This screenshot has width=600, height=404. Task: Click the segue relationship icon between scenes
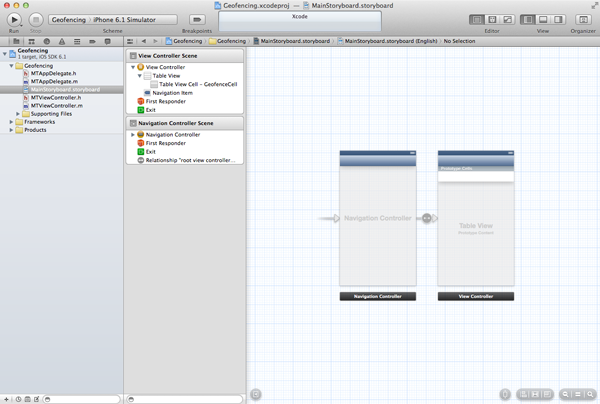pyautogui.click(x=427, y=218)
